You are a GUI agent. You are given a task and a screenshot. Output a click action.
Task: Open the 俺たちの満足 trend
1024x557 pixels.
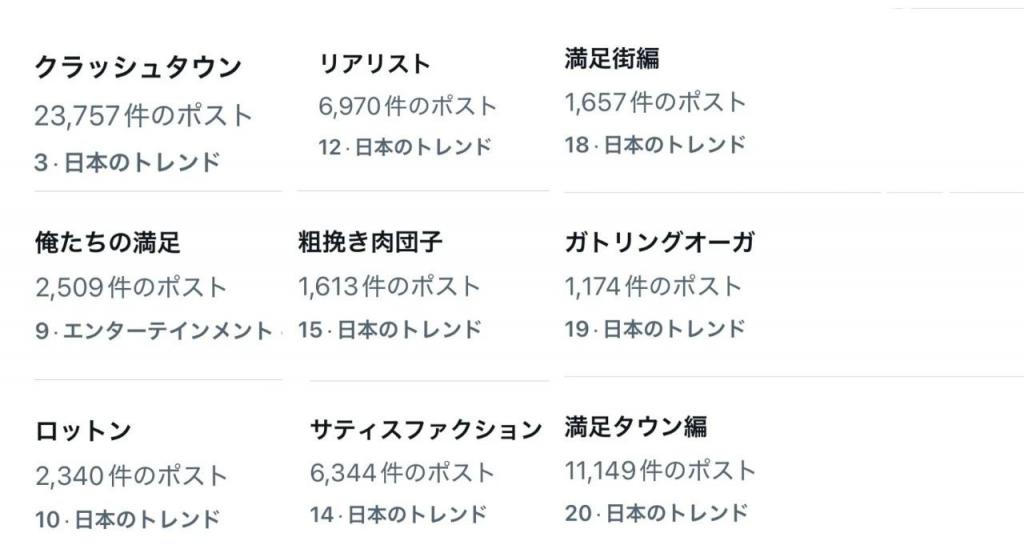click(x=108, y=242)
